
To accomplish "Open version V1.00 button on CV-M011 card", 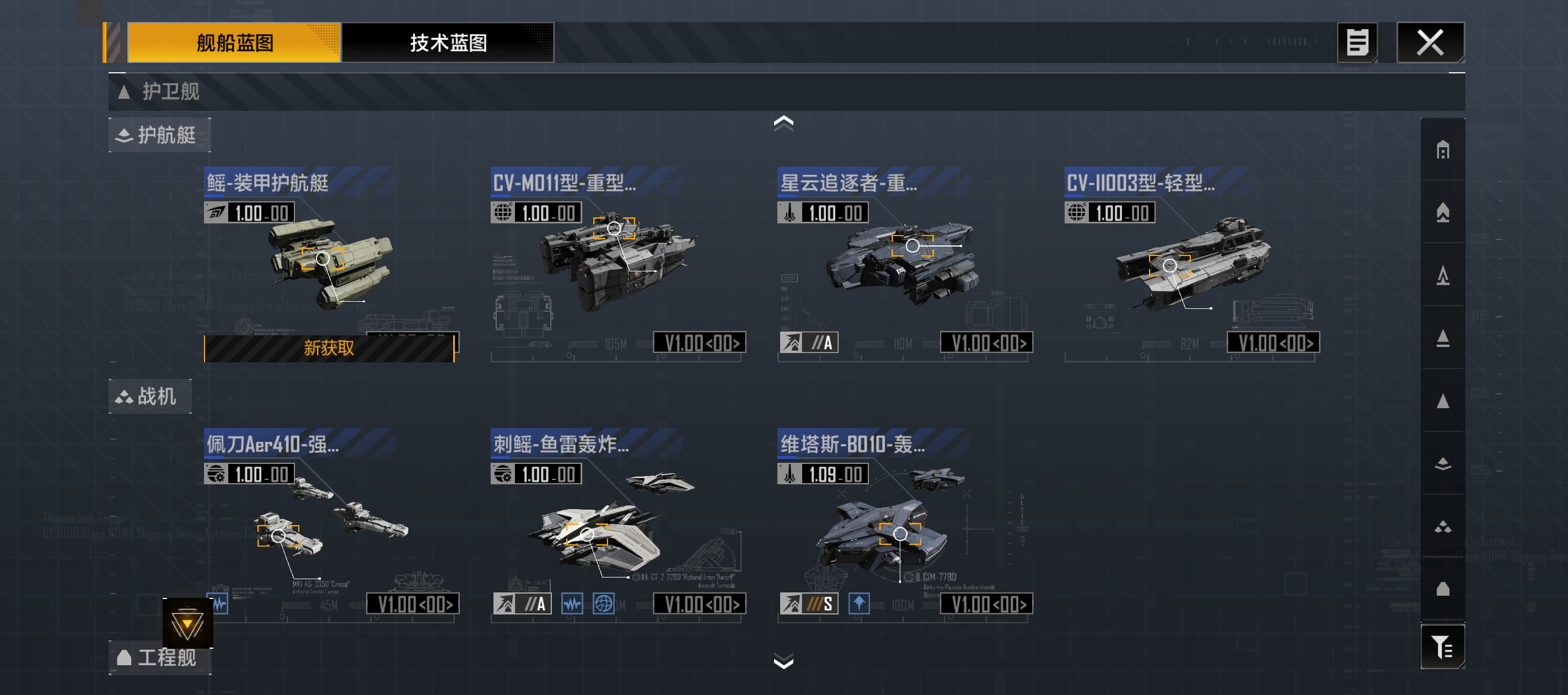I will pos(700,343).
